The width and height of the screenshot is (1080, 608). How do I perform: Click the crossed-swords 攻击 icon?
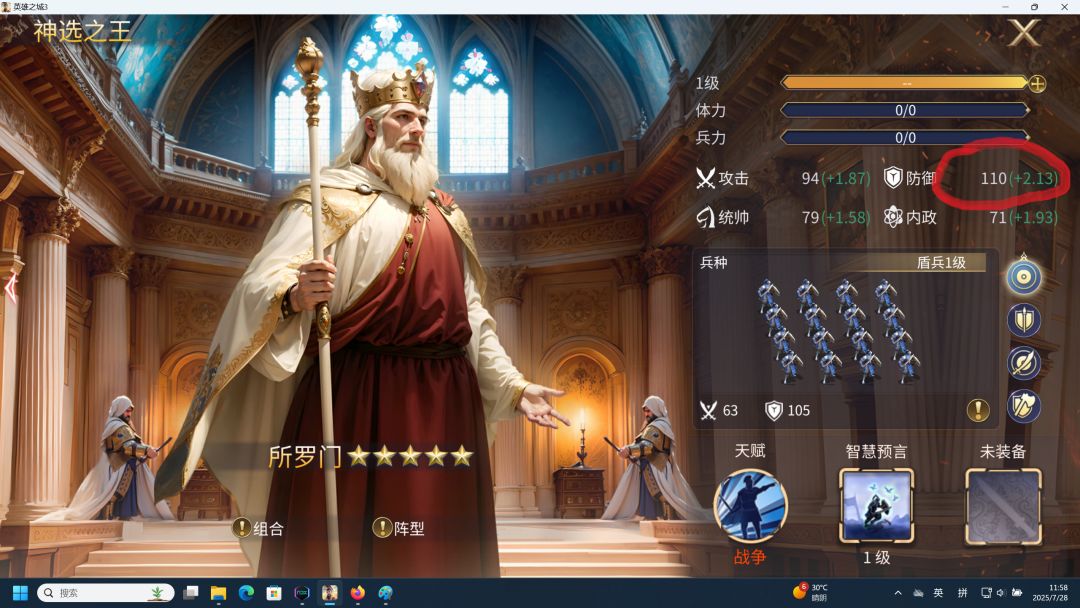pyautogui.click(x=705, y=178)
